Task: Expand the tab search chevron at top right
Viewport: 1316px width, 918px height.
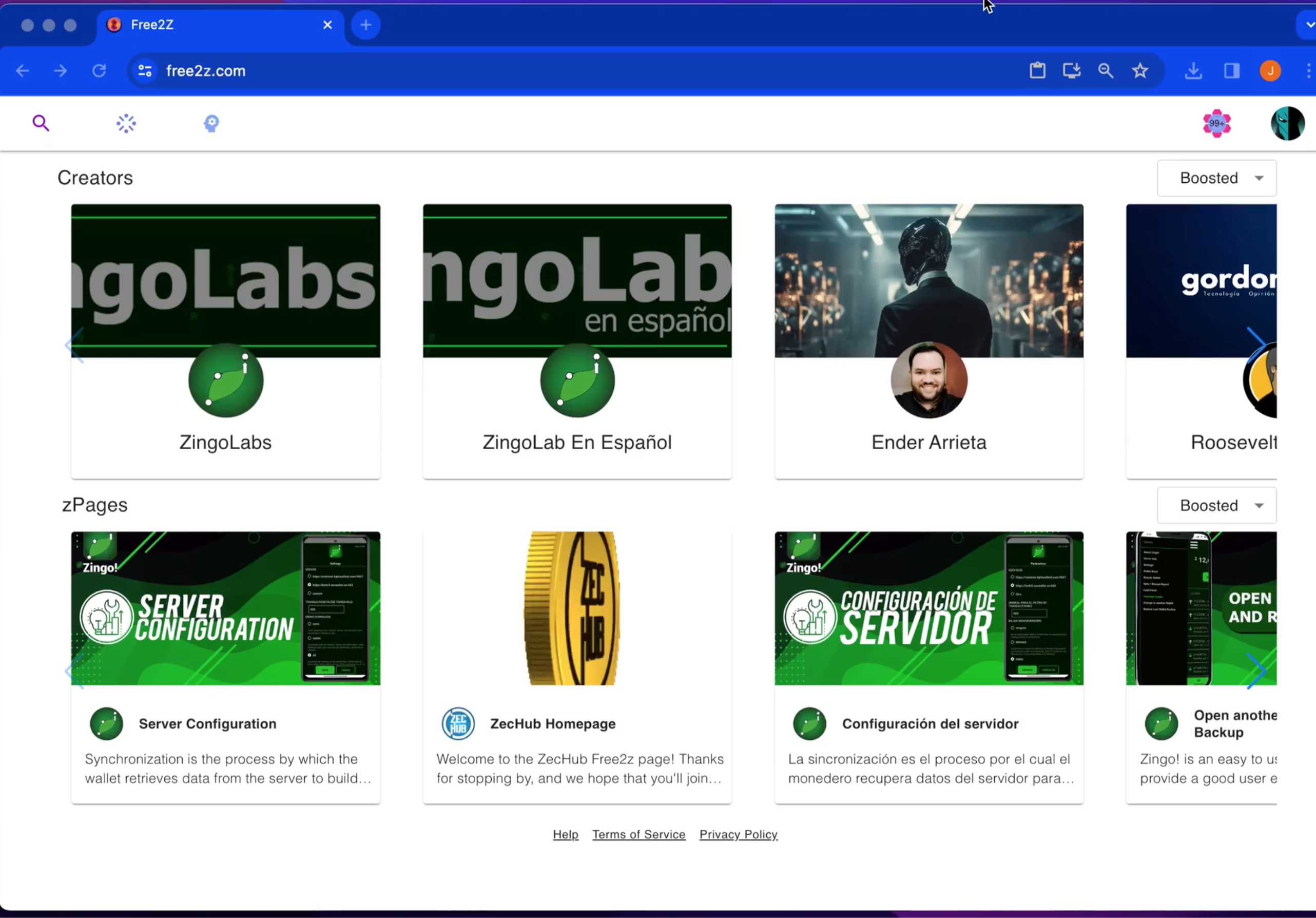Action: point(1309,25)
